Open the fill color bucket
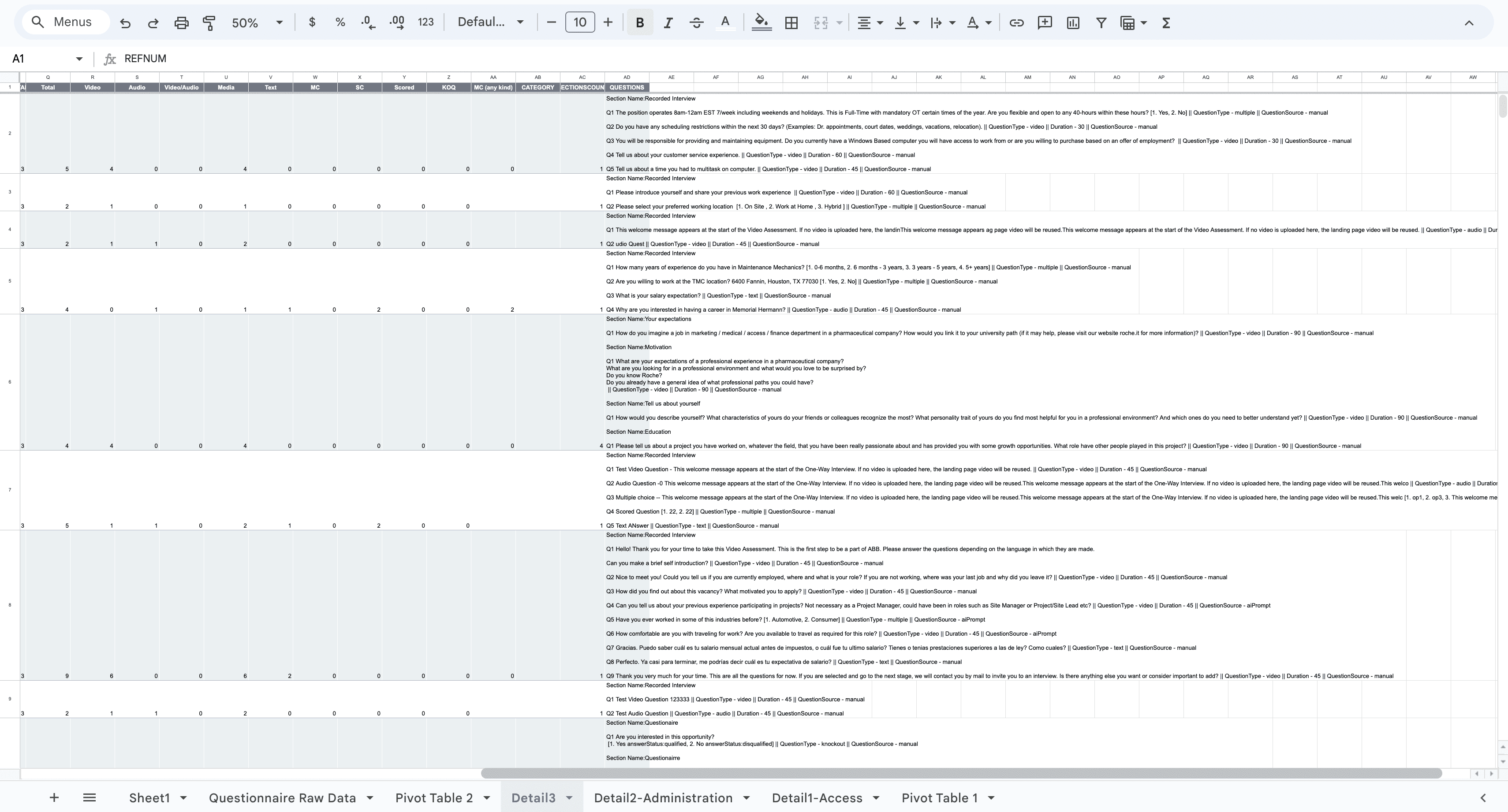The image size is (1508, 812). (761, 23)
